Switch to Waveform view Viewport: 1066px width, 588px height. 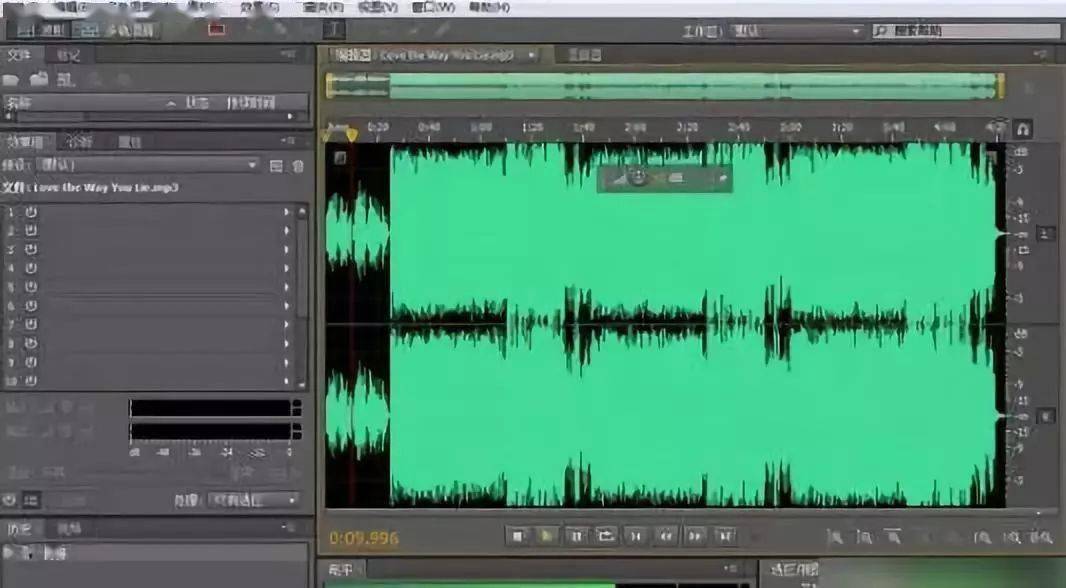coord(42,30)
